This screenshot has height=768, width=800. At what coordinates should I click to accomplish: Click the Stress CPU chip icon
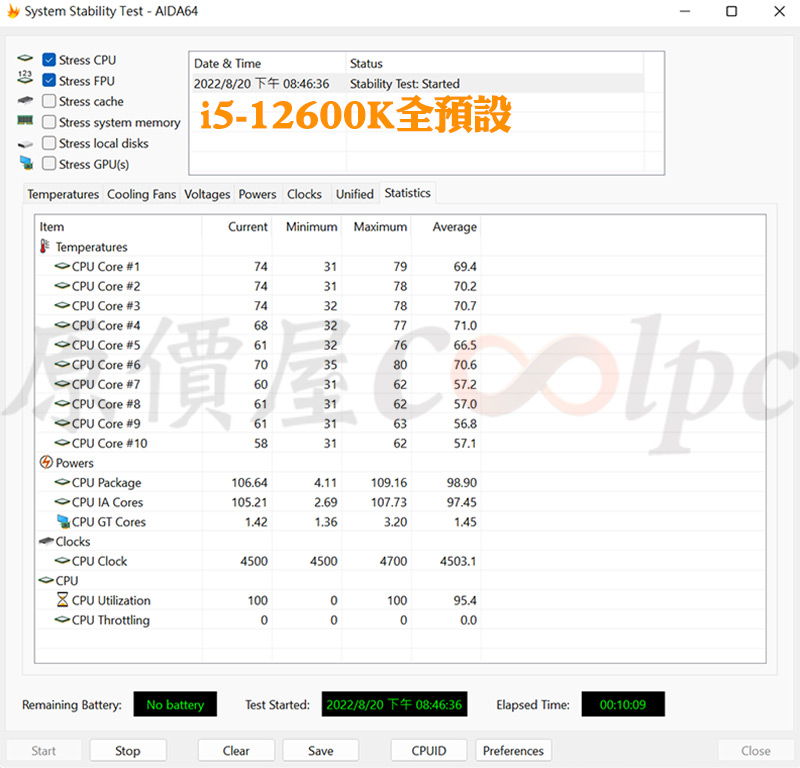tap(25, 58)
